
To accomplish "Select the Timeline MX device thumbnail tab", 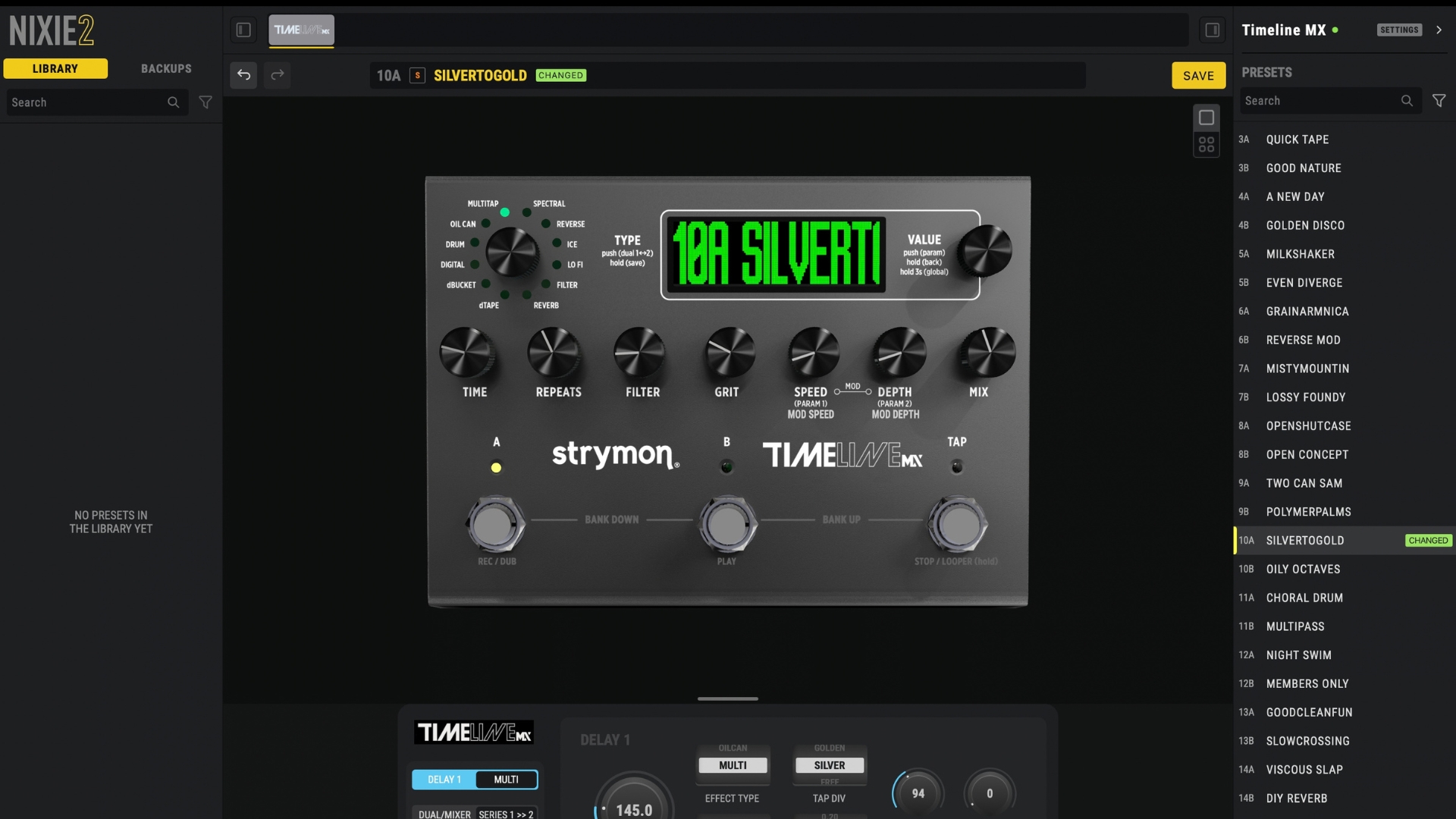I will pos(302,30).
